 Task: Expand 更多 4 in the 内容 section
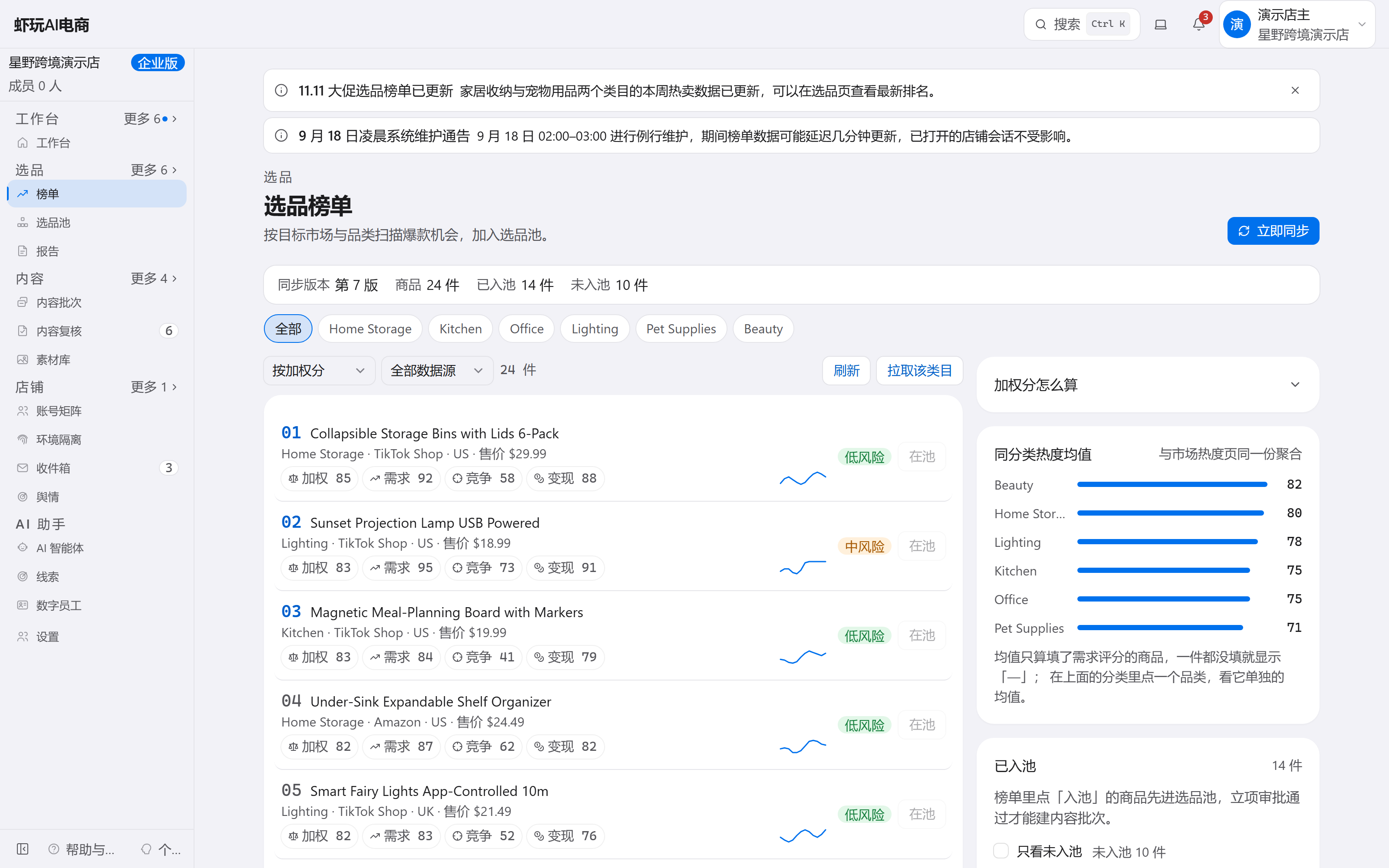153,279
